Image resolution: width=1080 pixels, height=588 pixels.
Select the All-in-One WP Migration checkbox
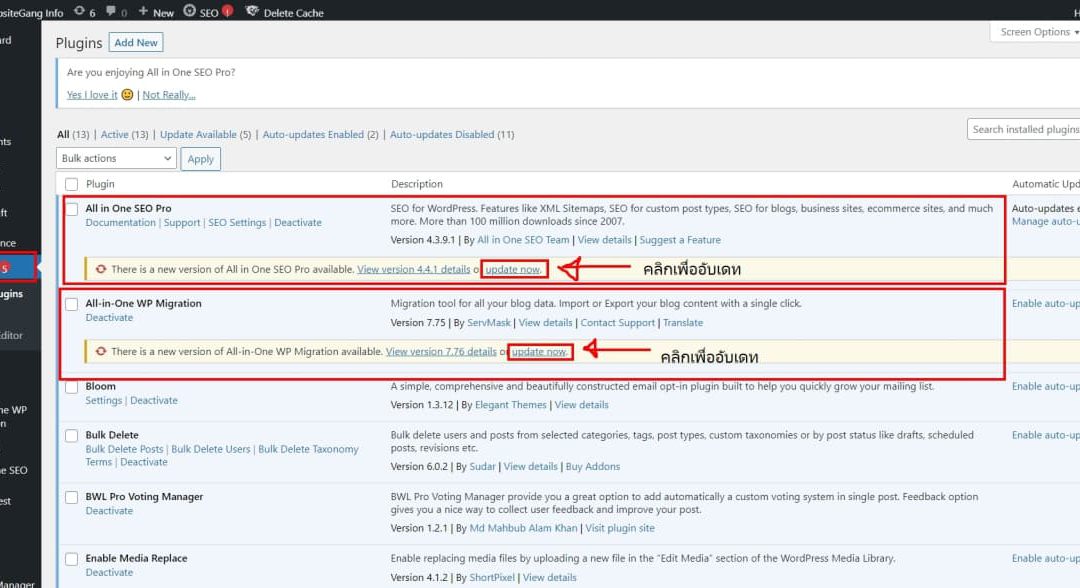[72, 304]
